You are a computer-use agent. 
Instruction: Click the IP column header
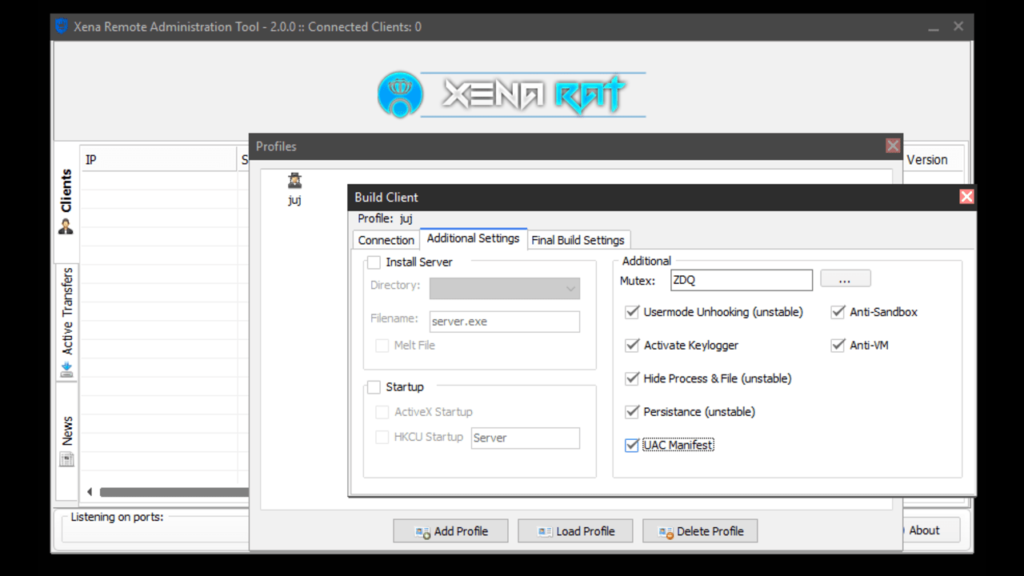[158, 159]
